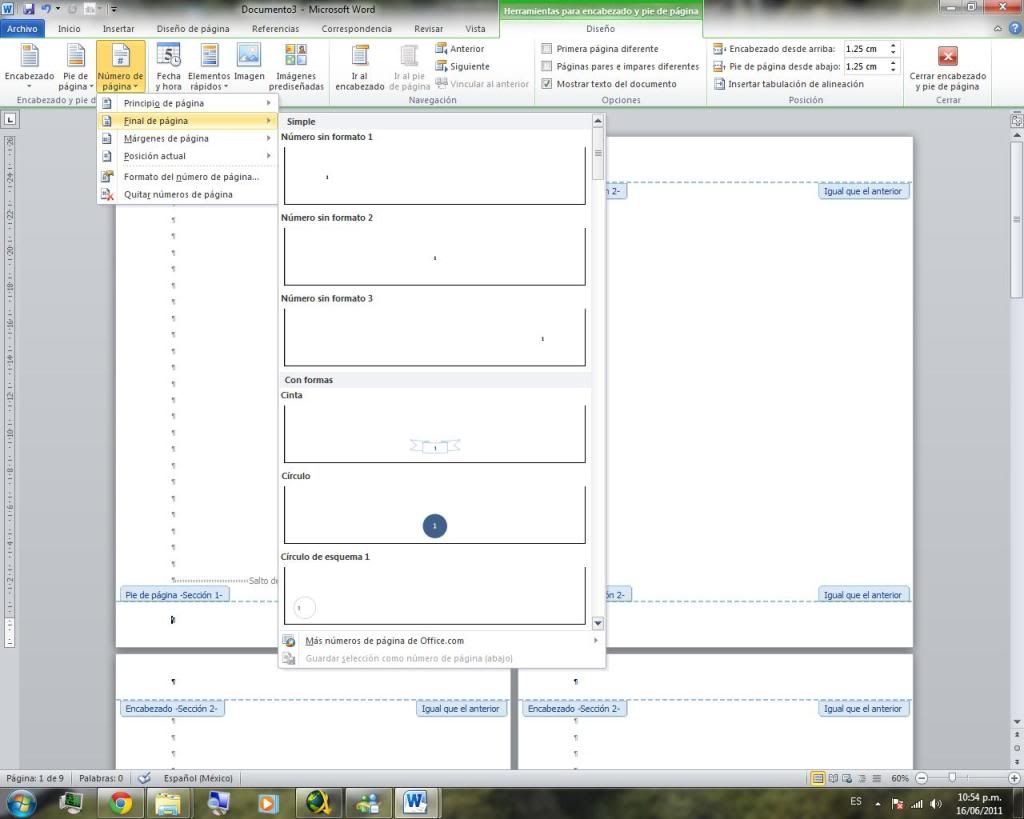Viewport: 1024px width, 819px height.
Task: Click Word icon in taskbar
Action: [x=415, y=802]
